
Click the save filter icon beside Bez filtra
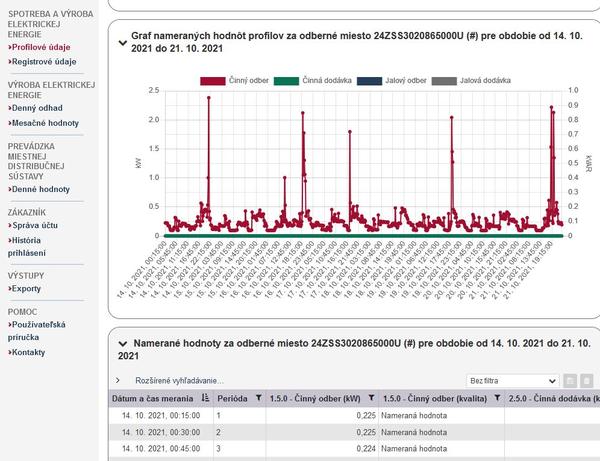click(x=570, y=381)
